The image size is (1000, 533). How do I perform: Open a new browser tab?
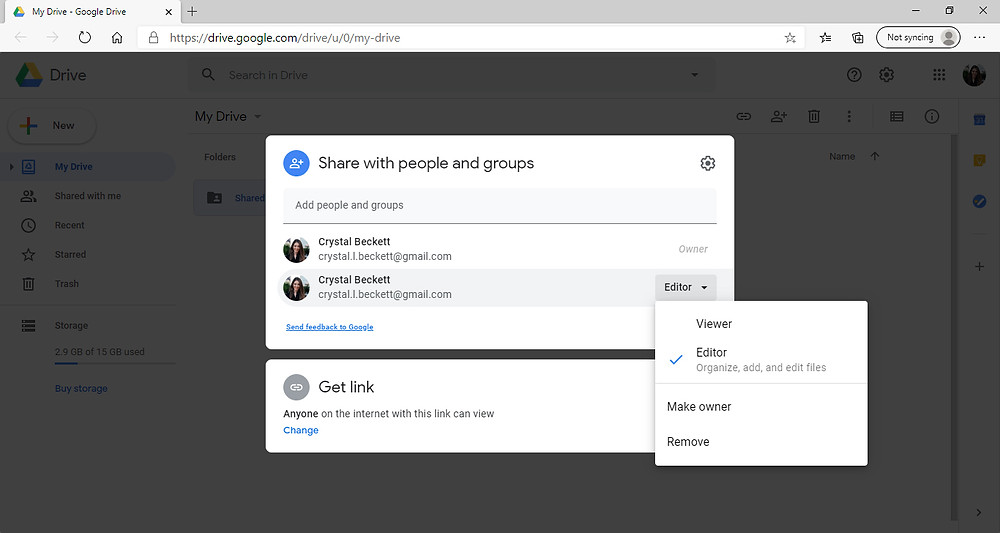192,11
